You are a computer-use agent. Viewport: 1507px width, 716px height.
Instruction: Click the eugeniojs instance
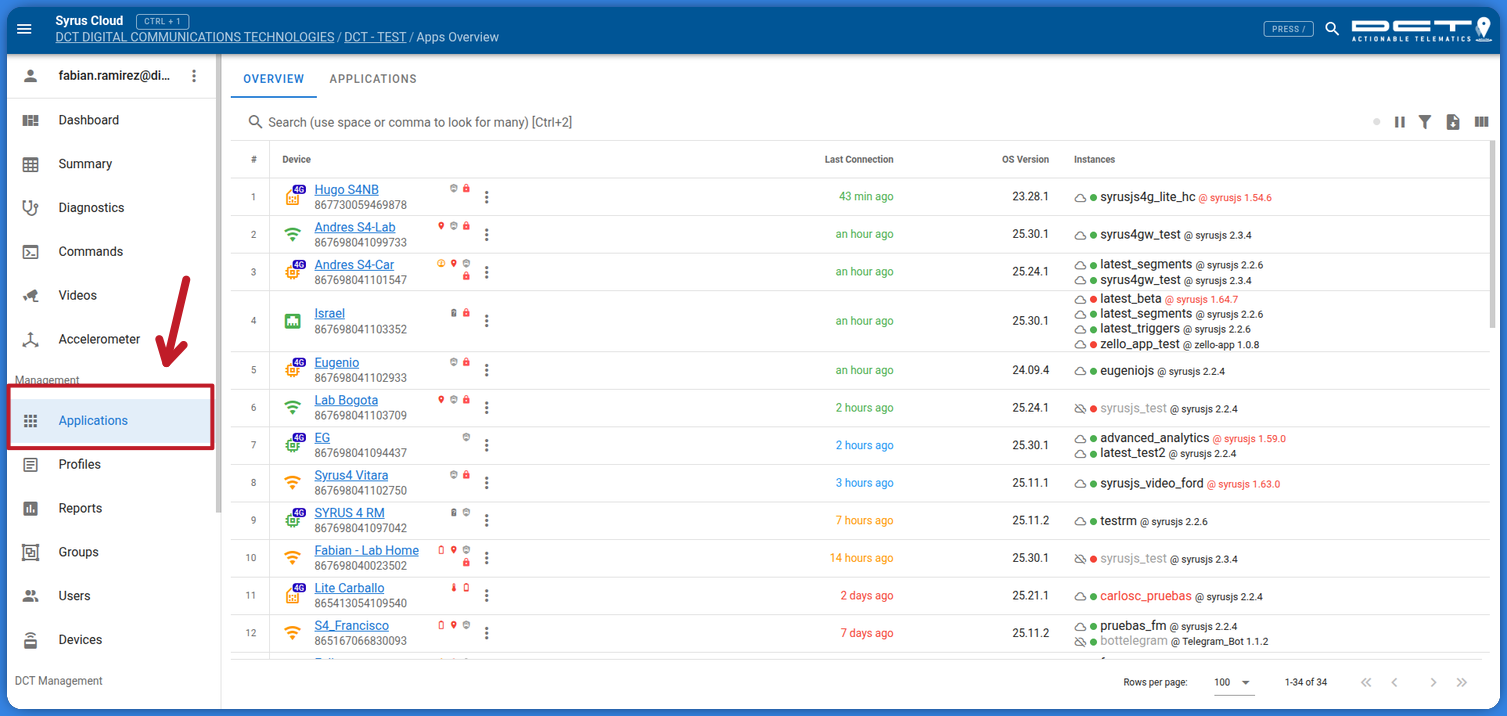tap(1128, 370)
